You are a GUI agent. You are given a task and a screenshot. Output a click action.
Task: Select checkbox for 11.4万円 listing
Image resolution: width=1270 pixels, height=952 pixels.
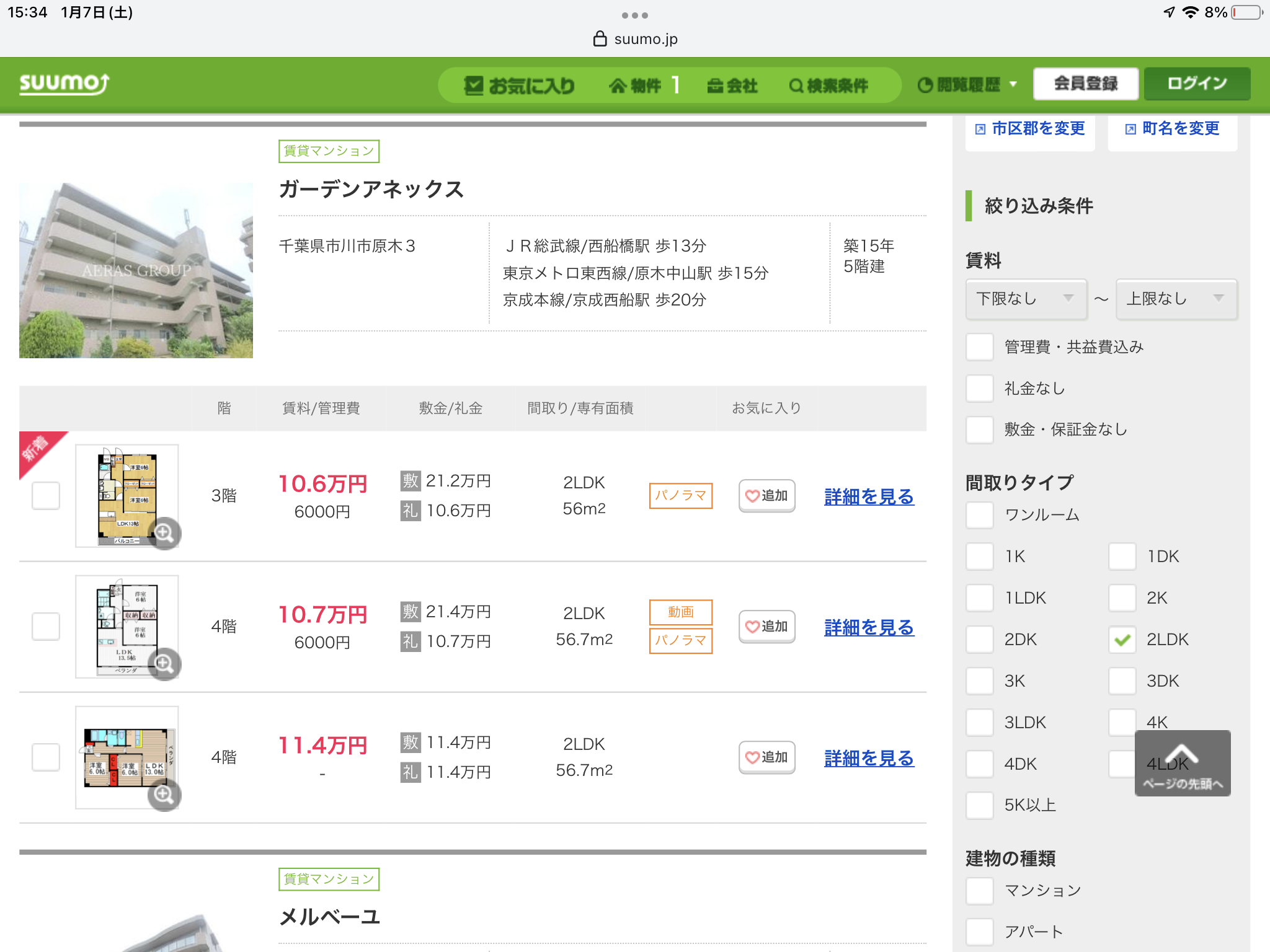click(46, 757)
